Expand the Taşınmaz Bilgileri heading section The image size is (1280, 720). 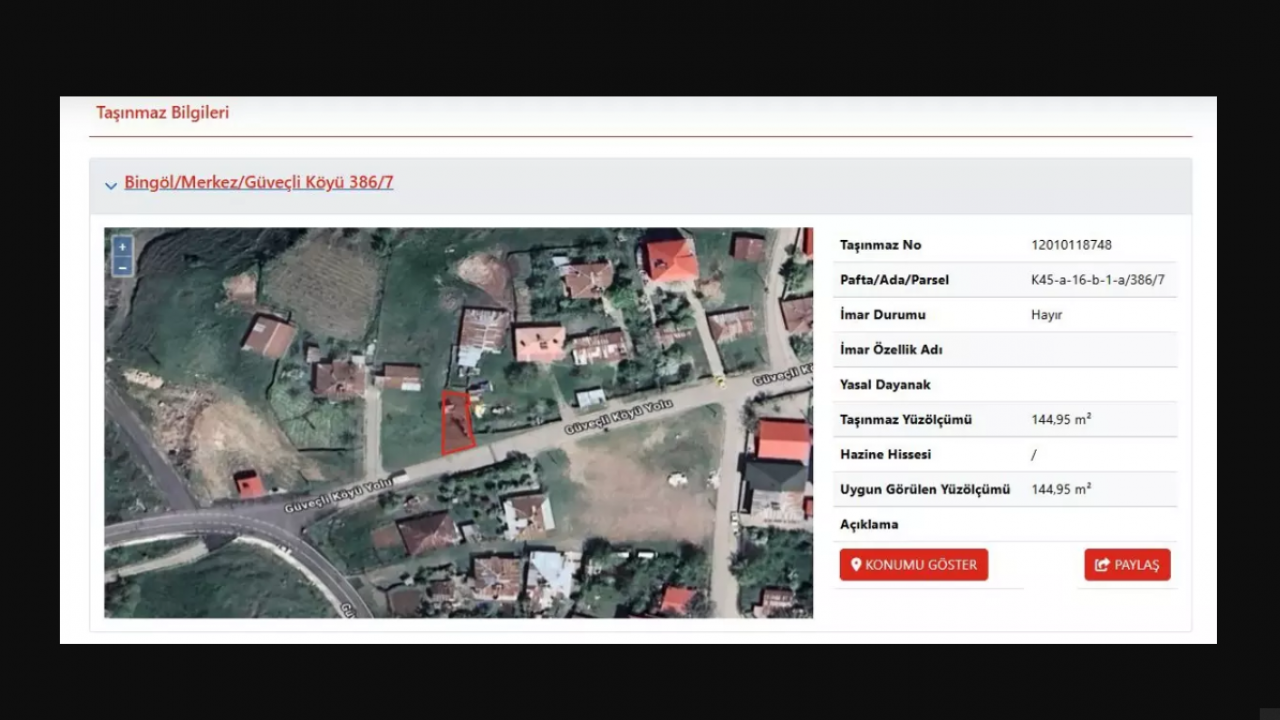point(162,113)
